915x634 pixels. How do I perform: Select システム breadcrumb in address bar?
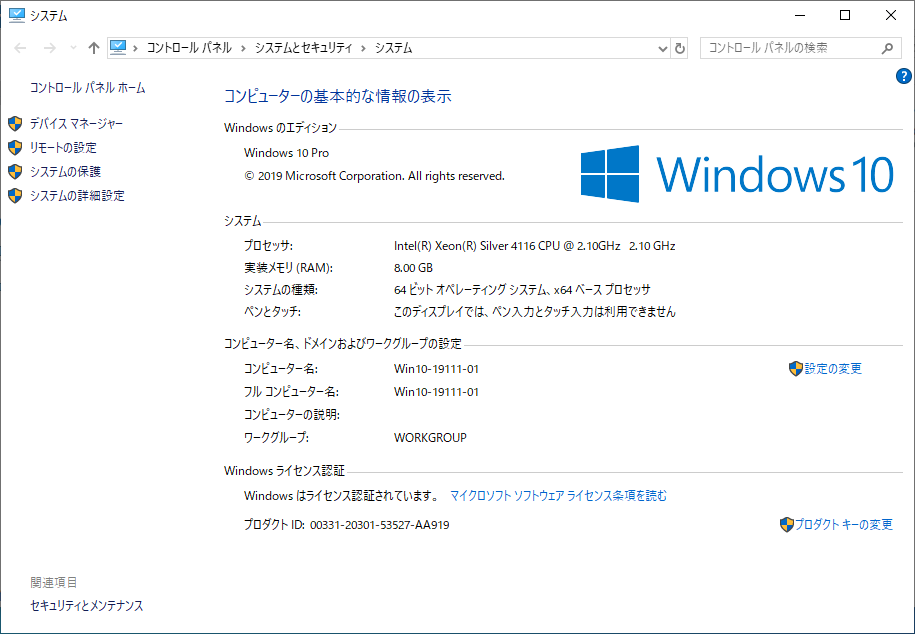(x=393, y=48)
